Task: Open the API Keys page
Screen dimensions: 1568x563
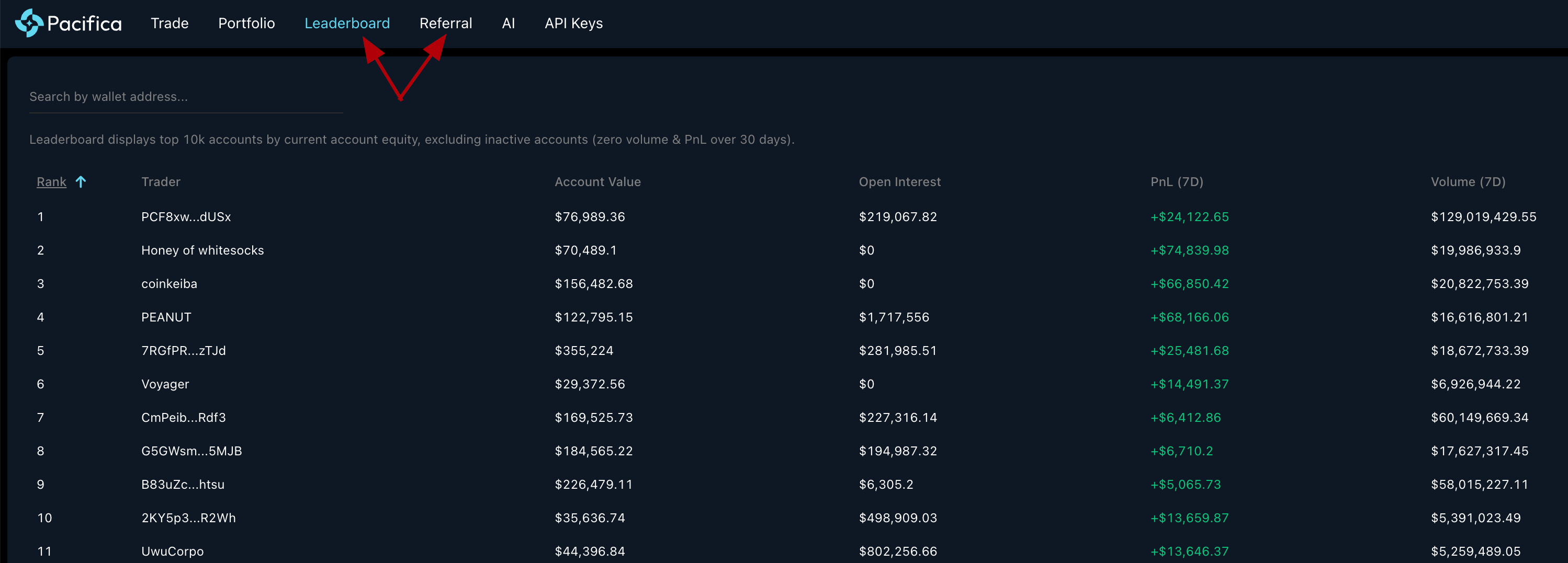Action: coord(573,23)
